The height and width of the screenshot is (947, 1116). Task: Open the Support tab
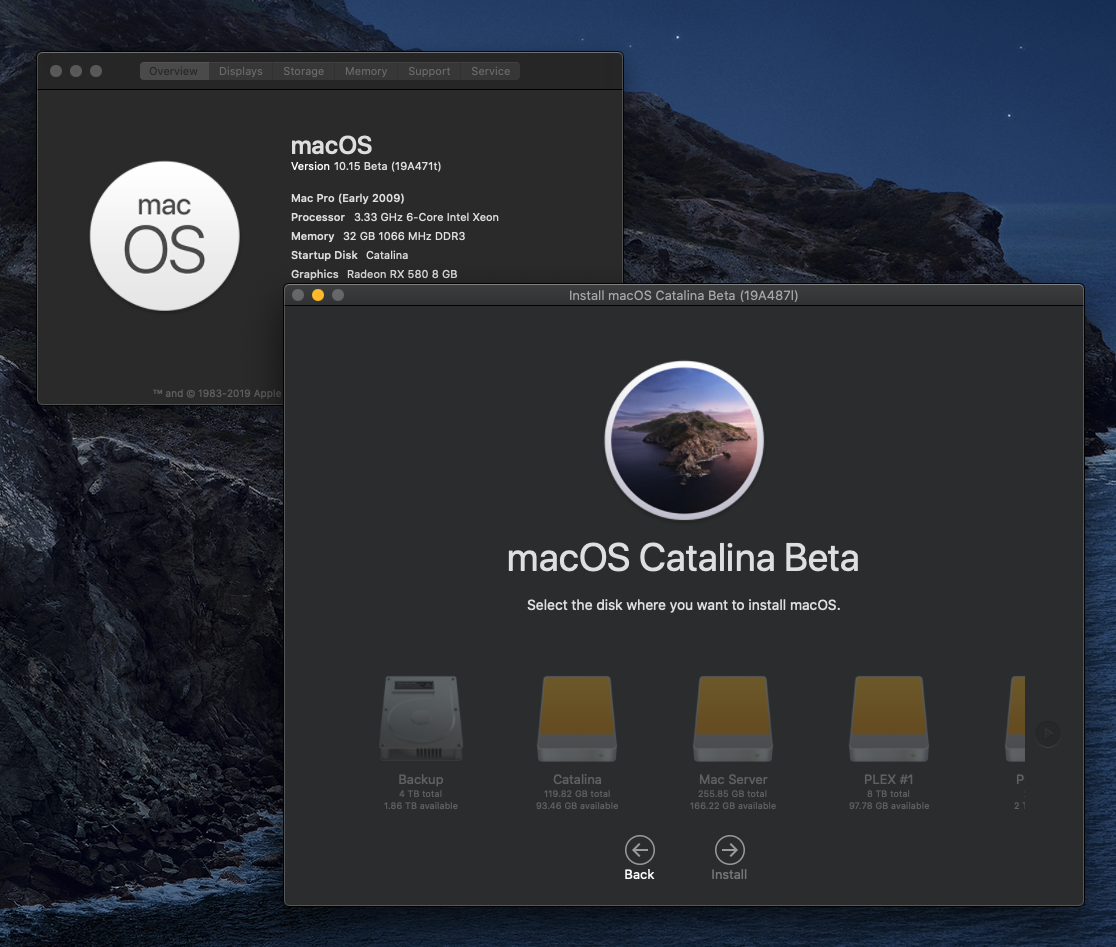click(x=429, y=71)
